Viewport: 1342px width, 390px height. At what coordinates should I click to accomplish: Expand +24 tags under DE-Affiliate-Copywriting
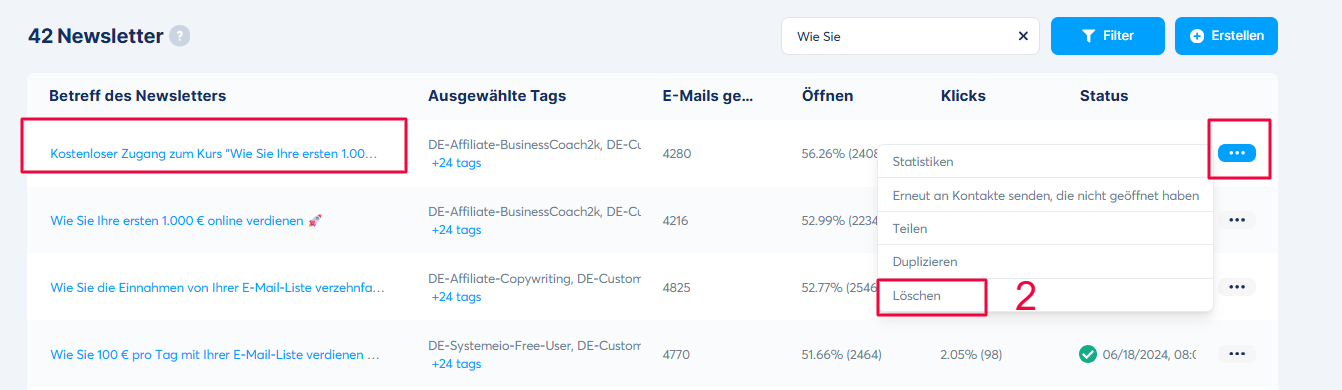456,297
